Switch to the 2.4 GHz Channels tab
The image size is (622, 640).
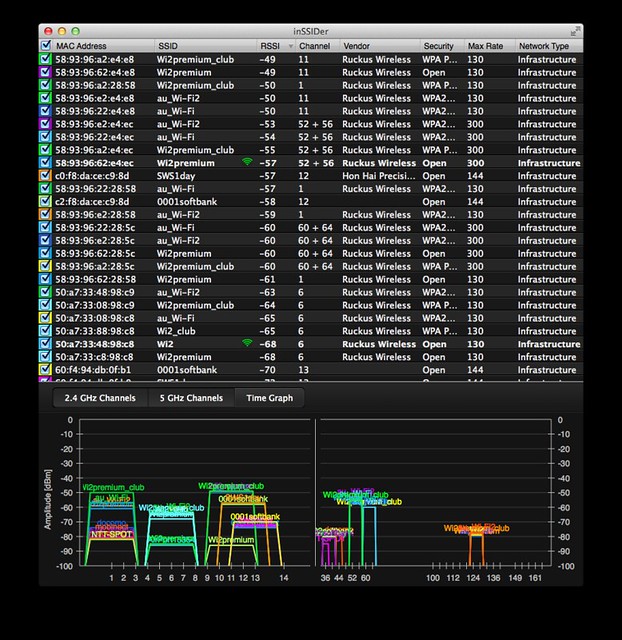[100, 398]
